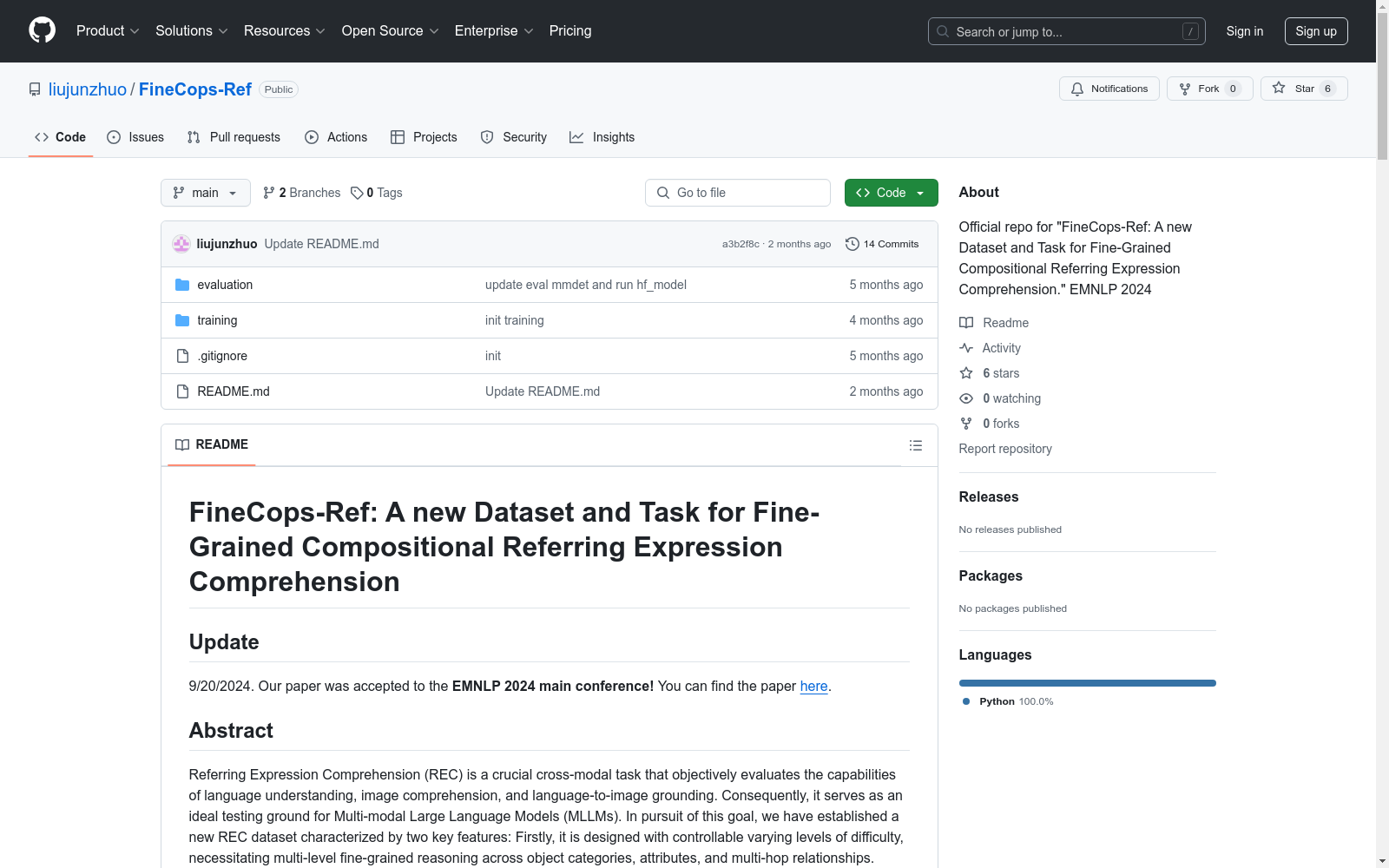This screenshot has height=868, width=1389.
Task: Click the Notifications bell button
Action: [x=1109, y=89]
